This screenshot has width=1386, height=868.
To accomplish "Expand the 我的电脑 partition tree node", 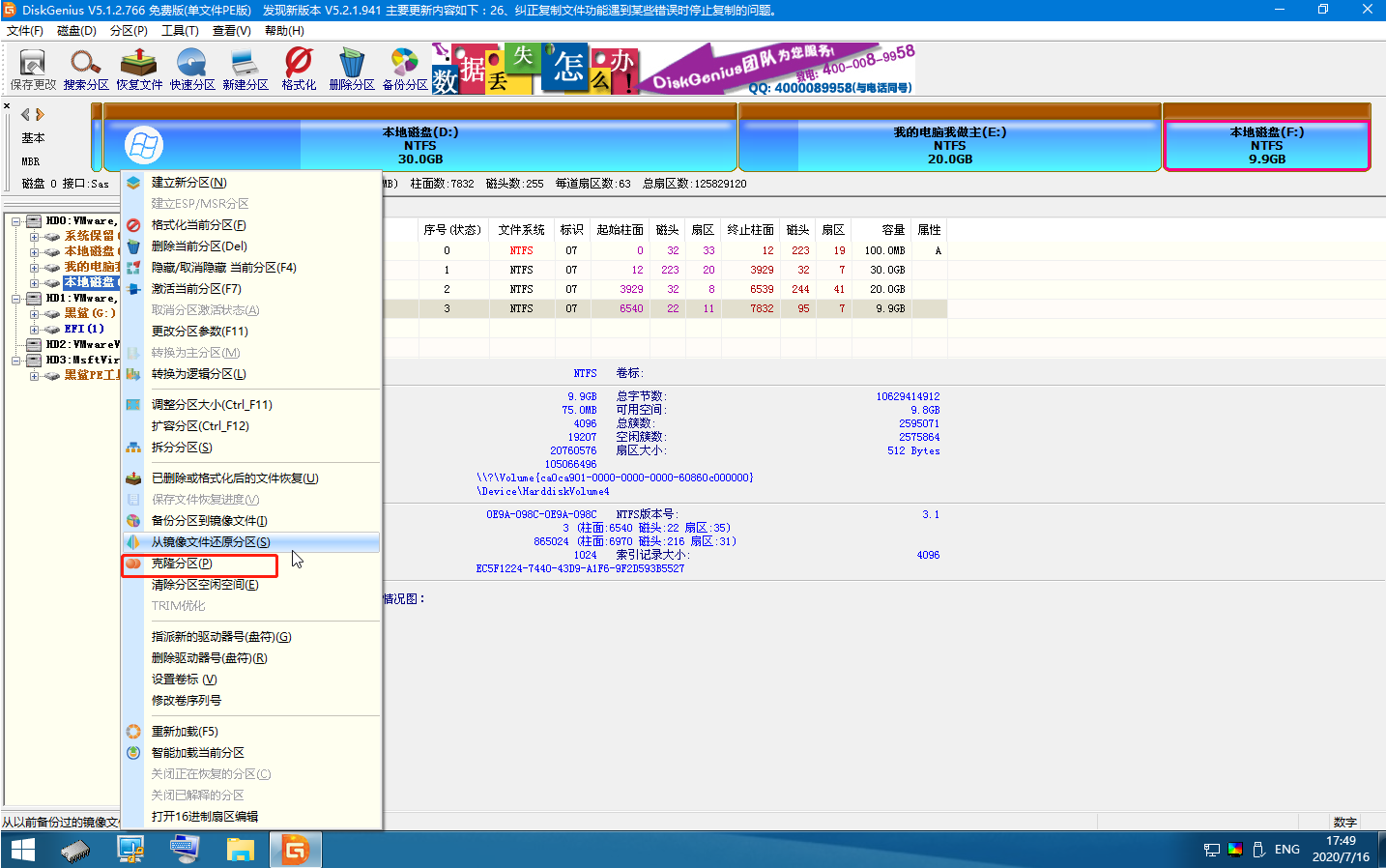I will 34,268.
